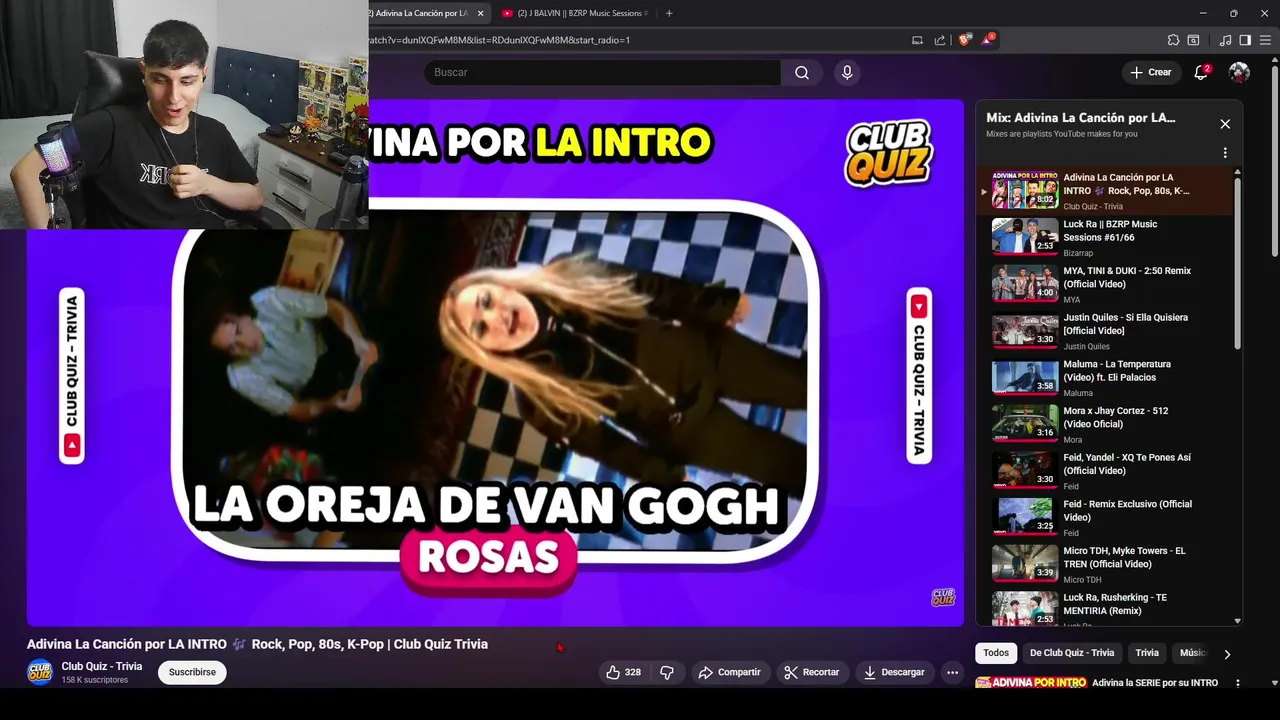Click the Crear button

(1151, 72)
